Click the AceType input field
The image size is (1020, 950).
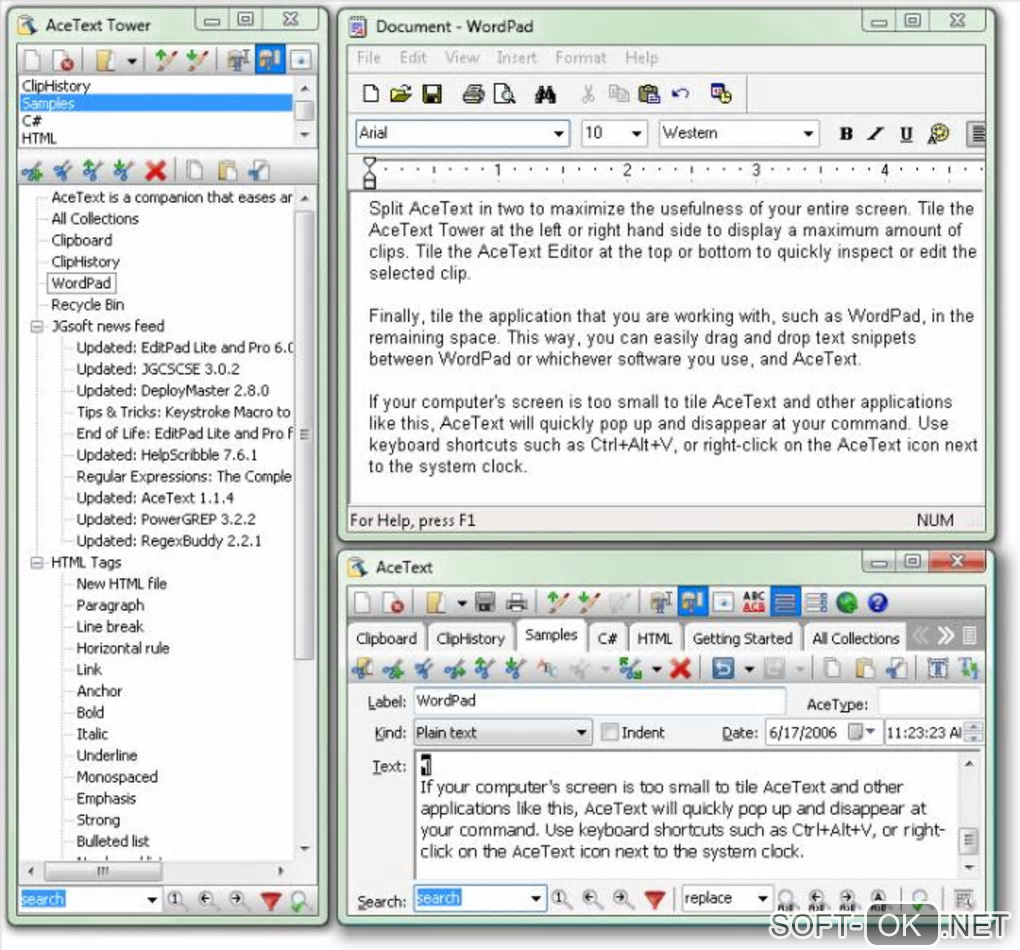click(x=929, y=703)
